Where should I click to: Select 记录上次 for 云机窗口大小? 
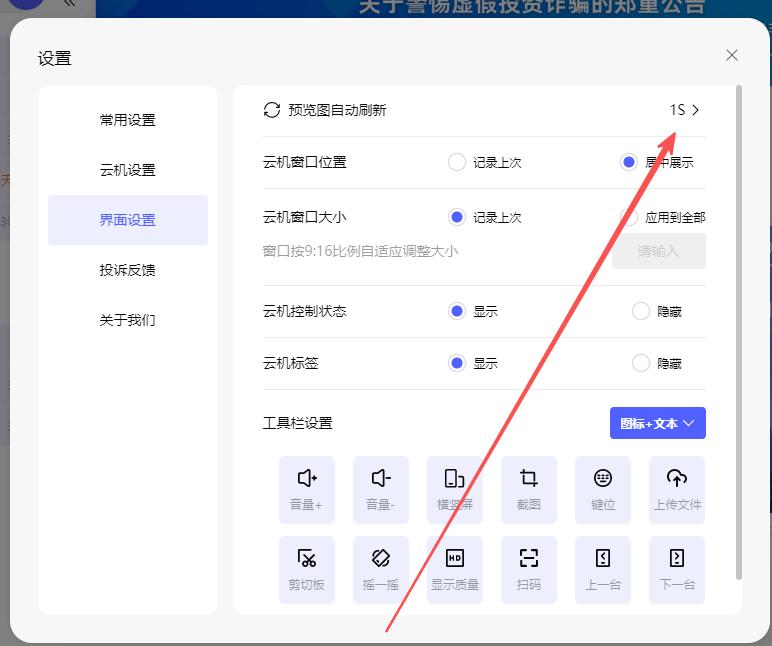[456, 217]
